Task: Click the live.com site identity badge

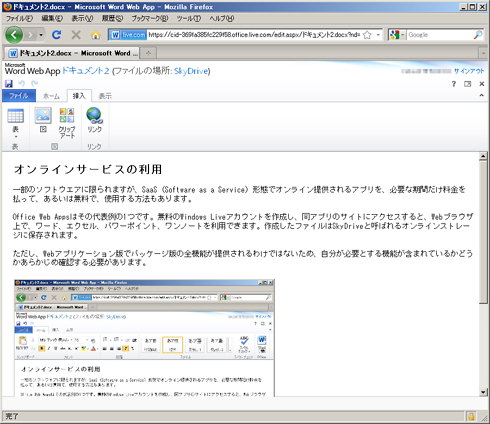Action: (128, 35)
